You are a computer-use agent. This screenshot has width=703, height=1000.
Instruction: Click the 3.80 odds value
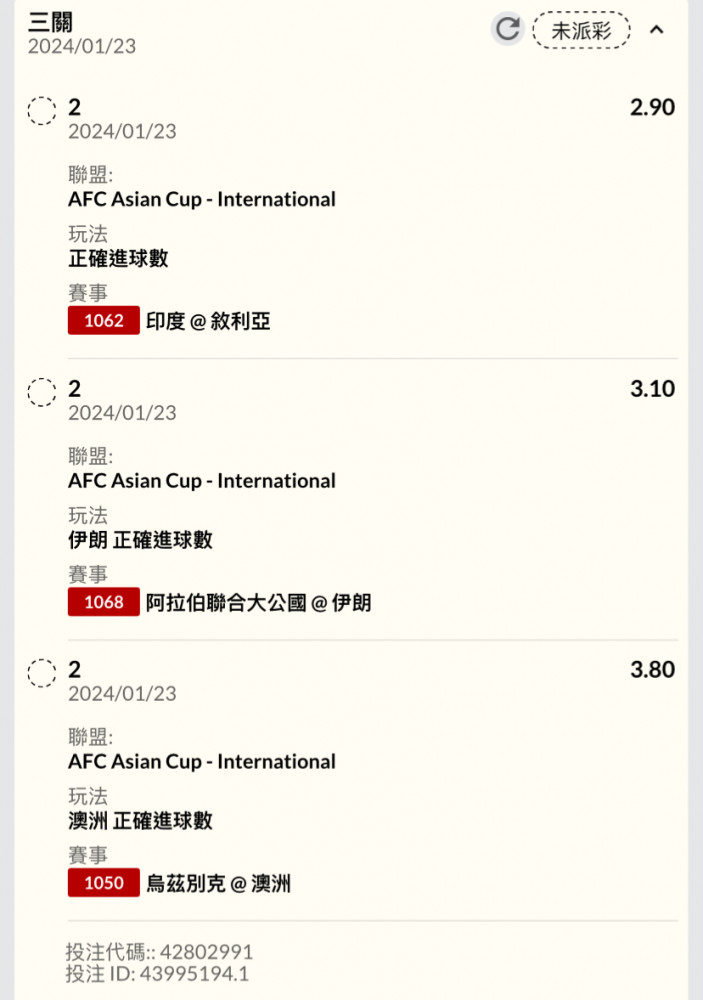pos(652,670)
